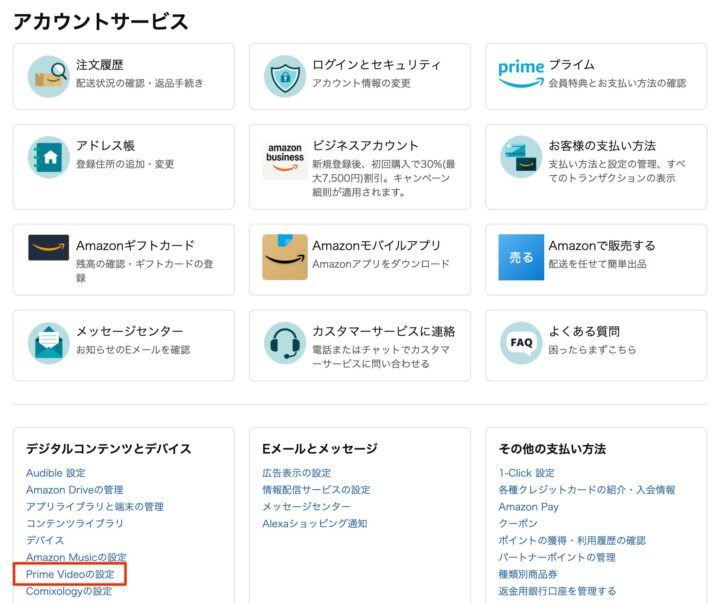Open アプリライブラリと端末の管理 link
The image size is (720, 604).
[95, 507]
